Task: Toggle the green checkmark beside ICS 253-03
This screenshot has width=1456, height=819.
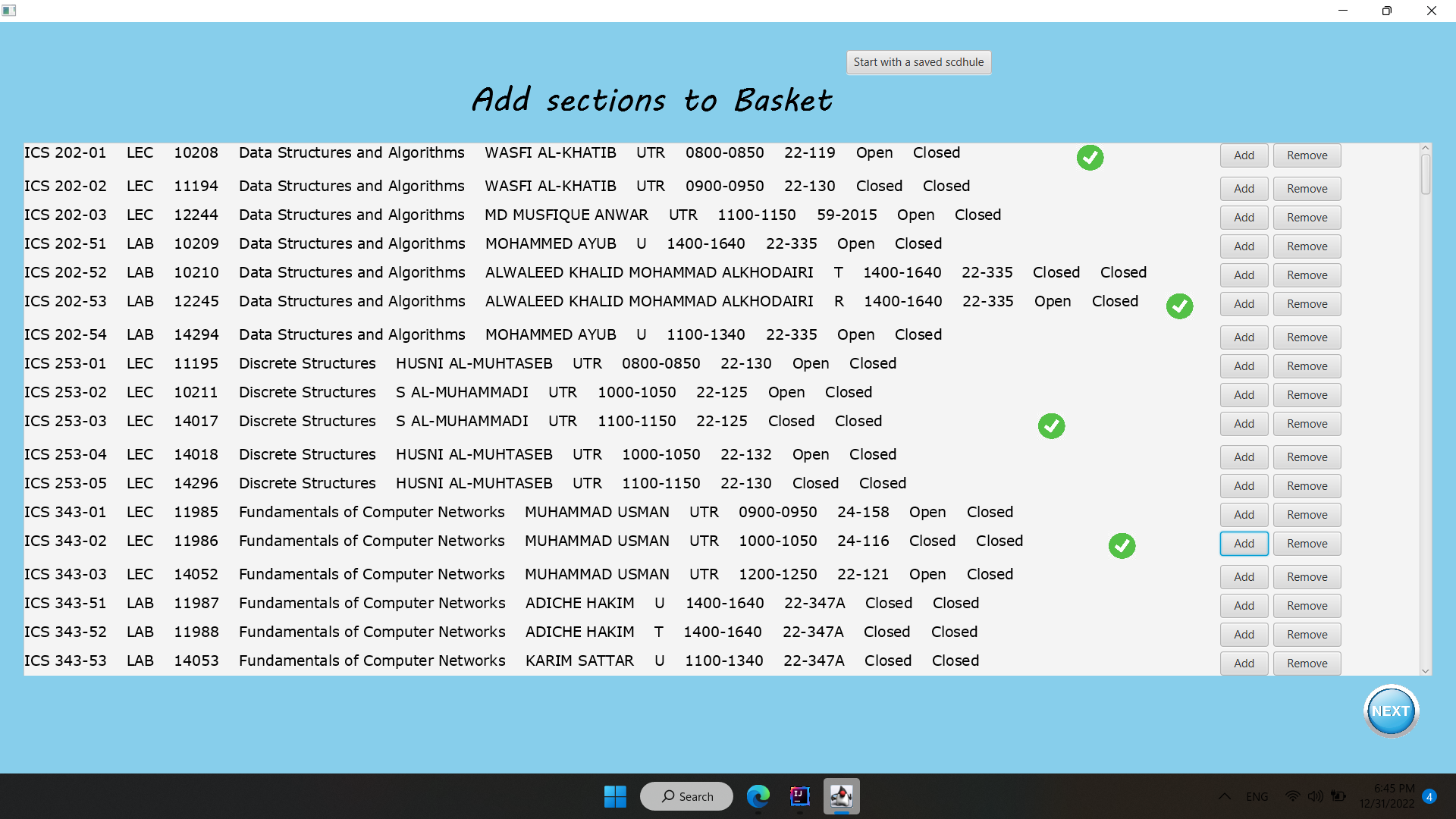Action: tap(1051, 426)
